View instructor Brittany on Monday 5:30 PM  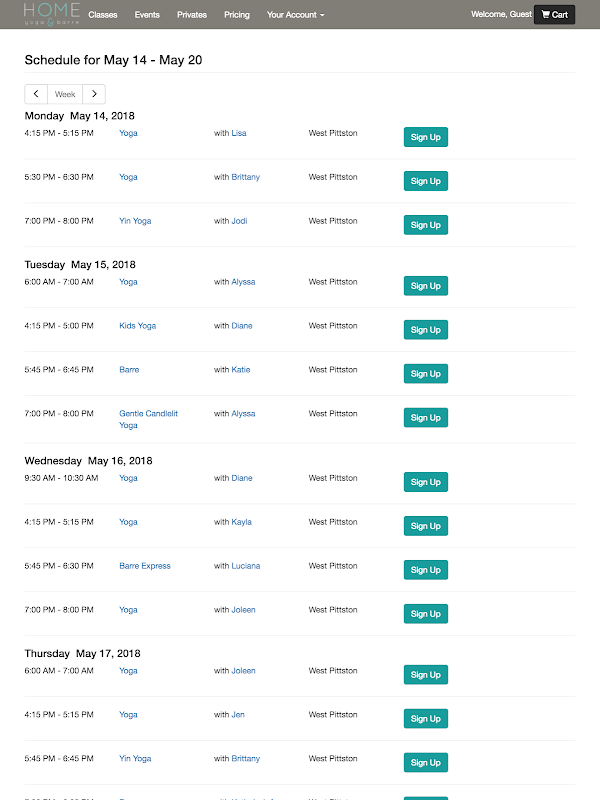tap(245, 177)
